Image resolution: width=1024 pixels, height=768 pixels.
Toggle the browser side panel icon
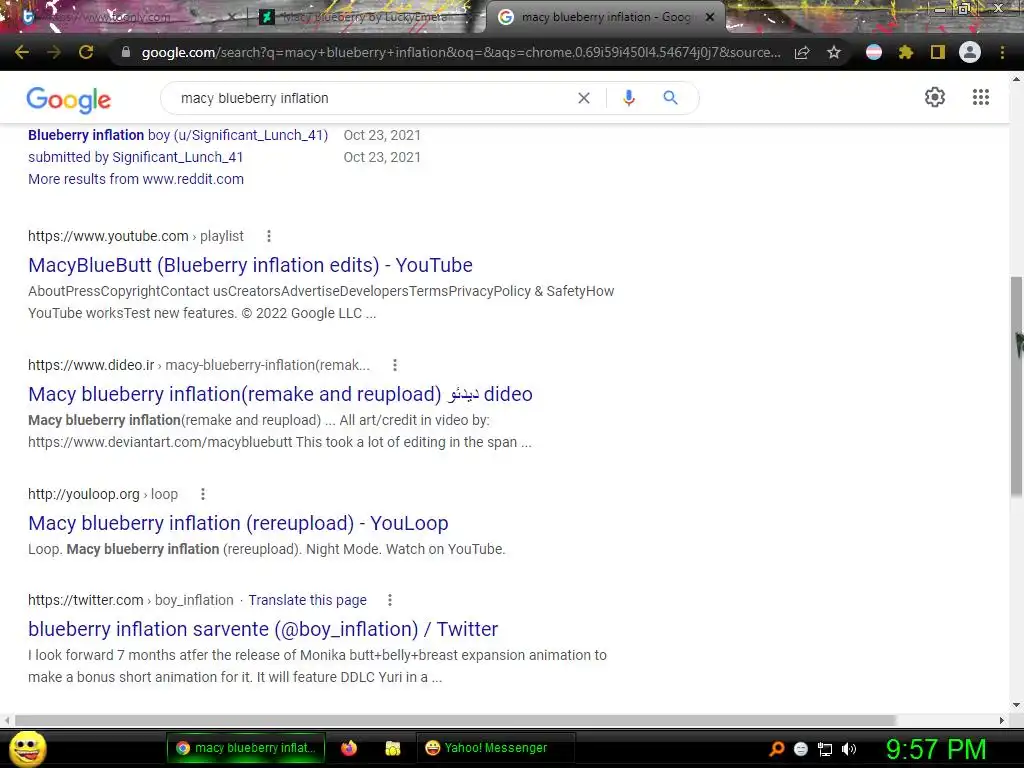point(938,52)
